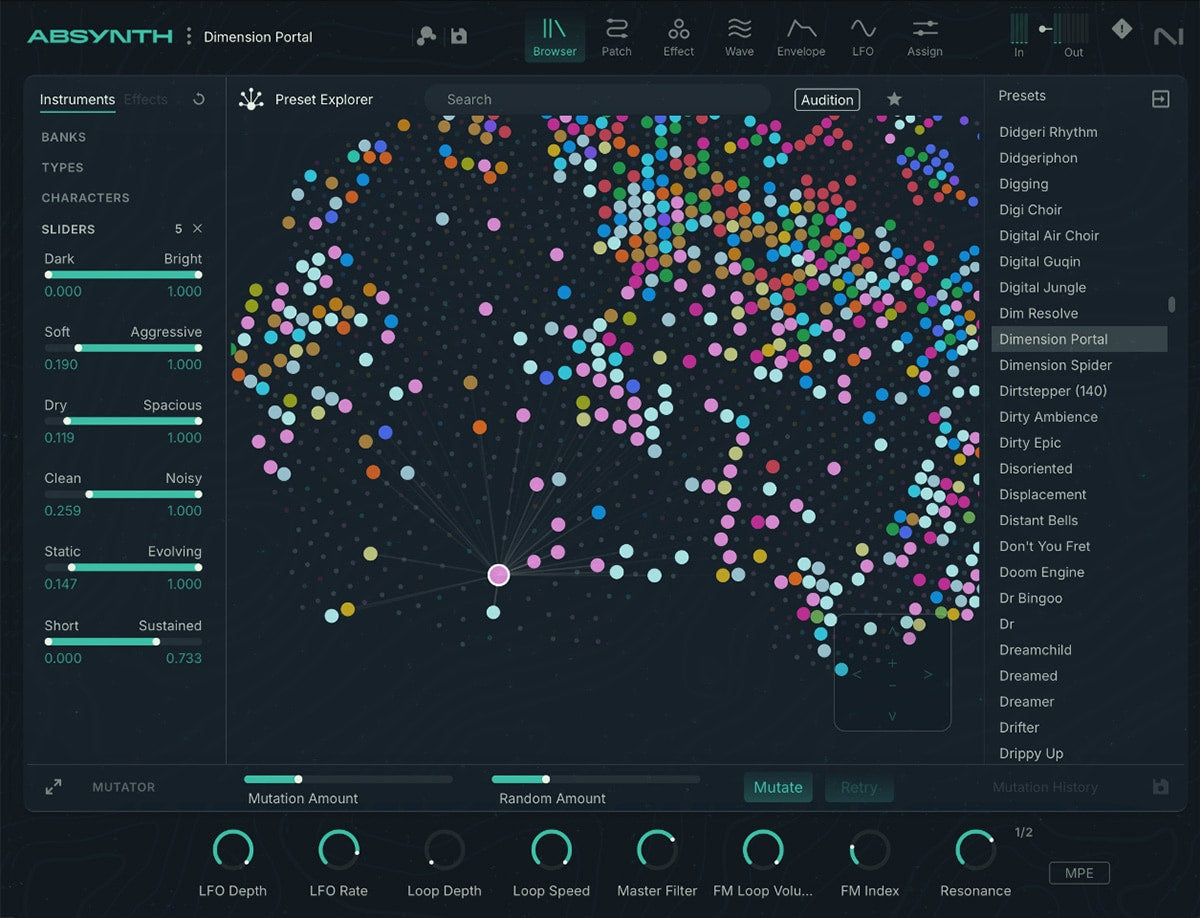Open the Envelope page
Viewport: 1200px width, 918px height.
[801, 37]
